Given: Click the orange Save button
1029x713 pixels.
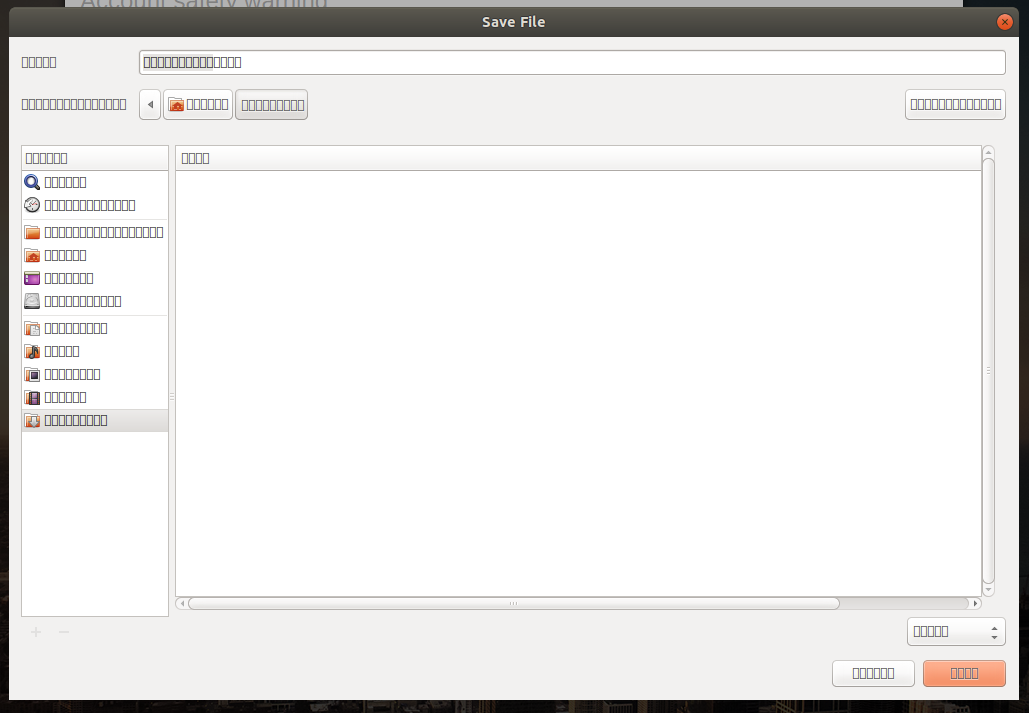Looking at the screenshot, I should point(964,673).
